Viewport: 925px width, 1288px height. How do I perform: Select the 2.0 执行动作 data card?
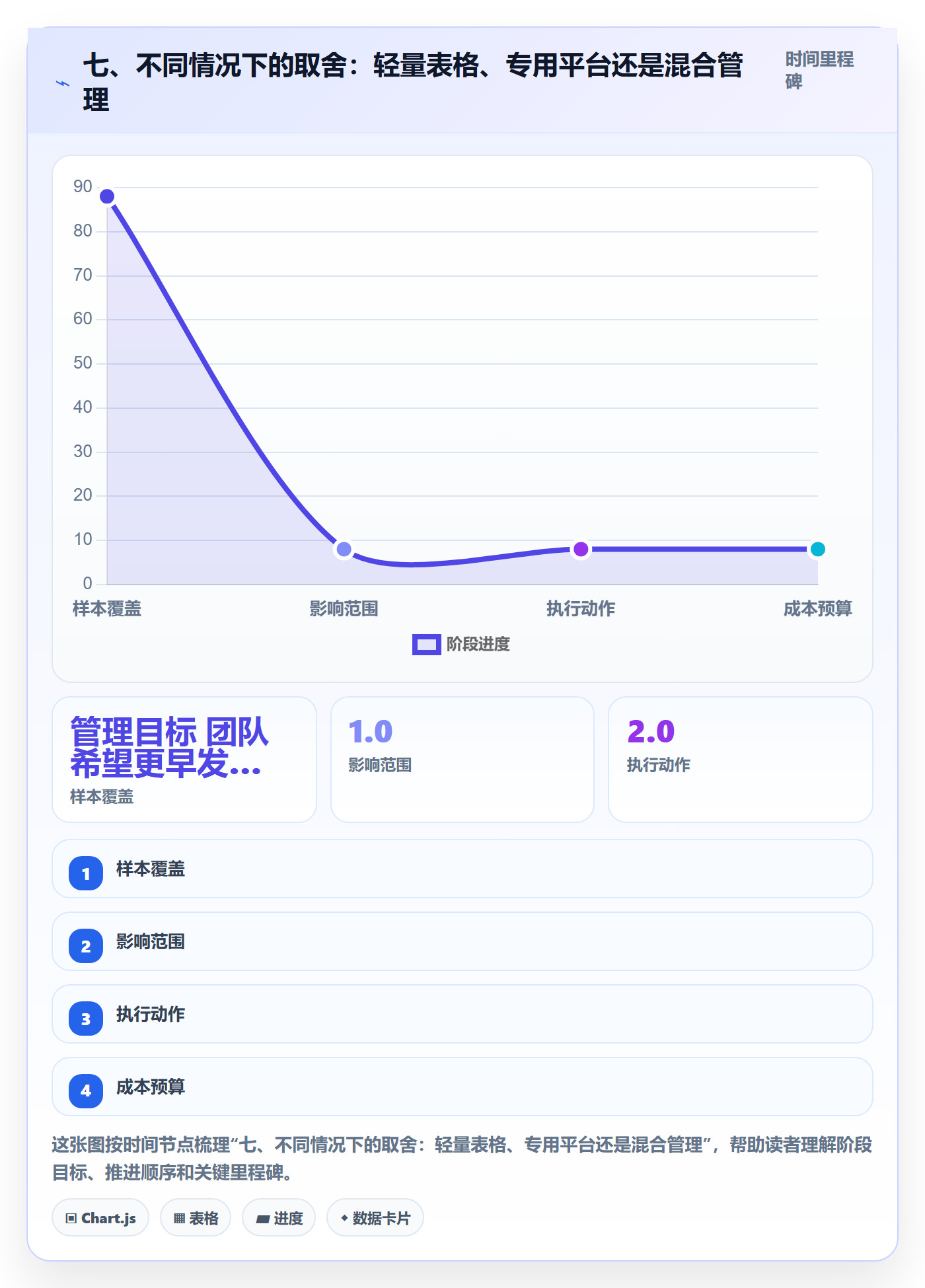(740, 759)
